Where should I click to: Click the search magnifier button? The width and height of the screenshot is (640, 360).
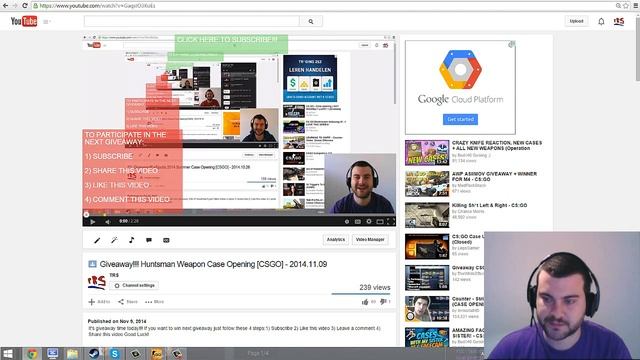click(x=311, y=21)
